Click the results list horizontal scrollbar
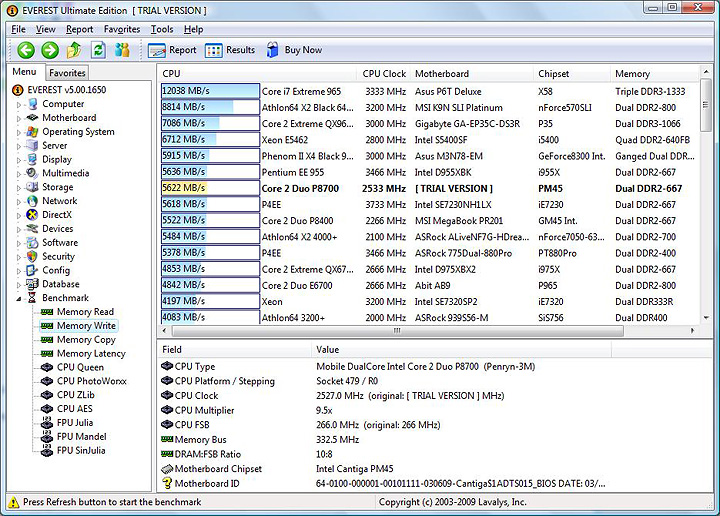The height and width of the screenshot is (516, 720). click(x=398, y=331)
